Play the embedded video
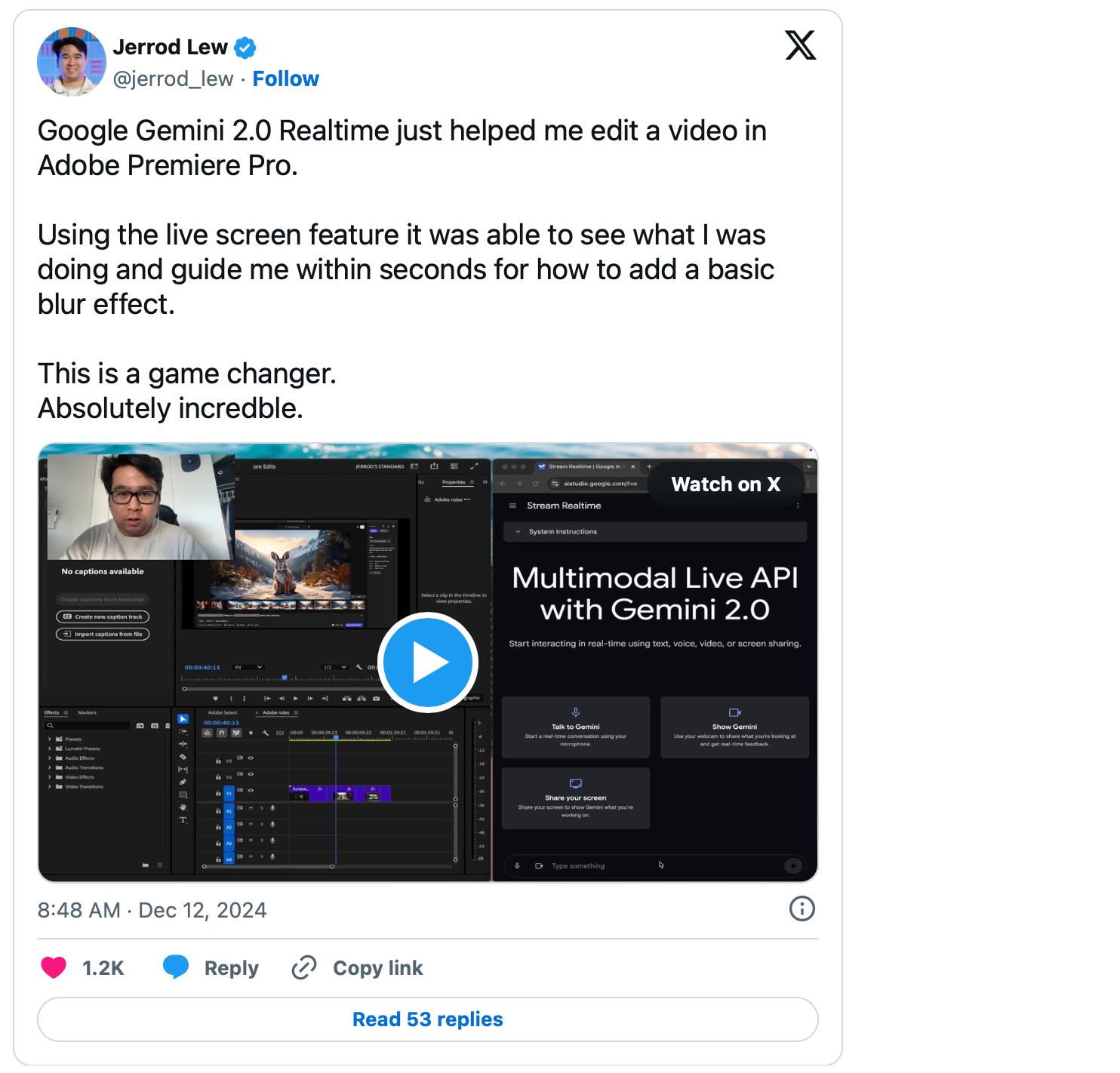 428,663
